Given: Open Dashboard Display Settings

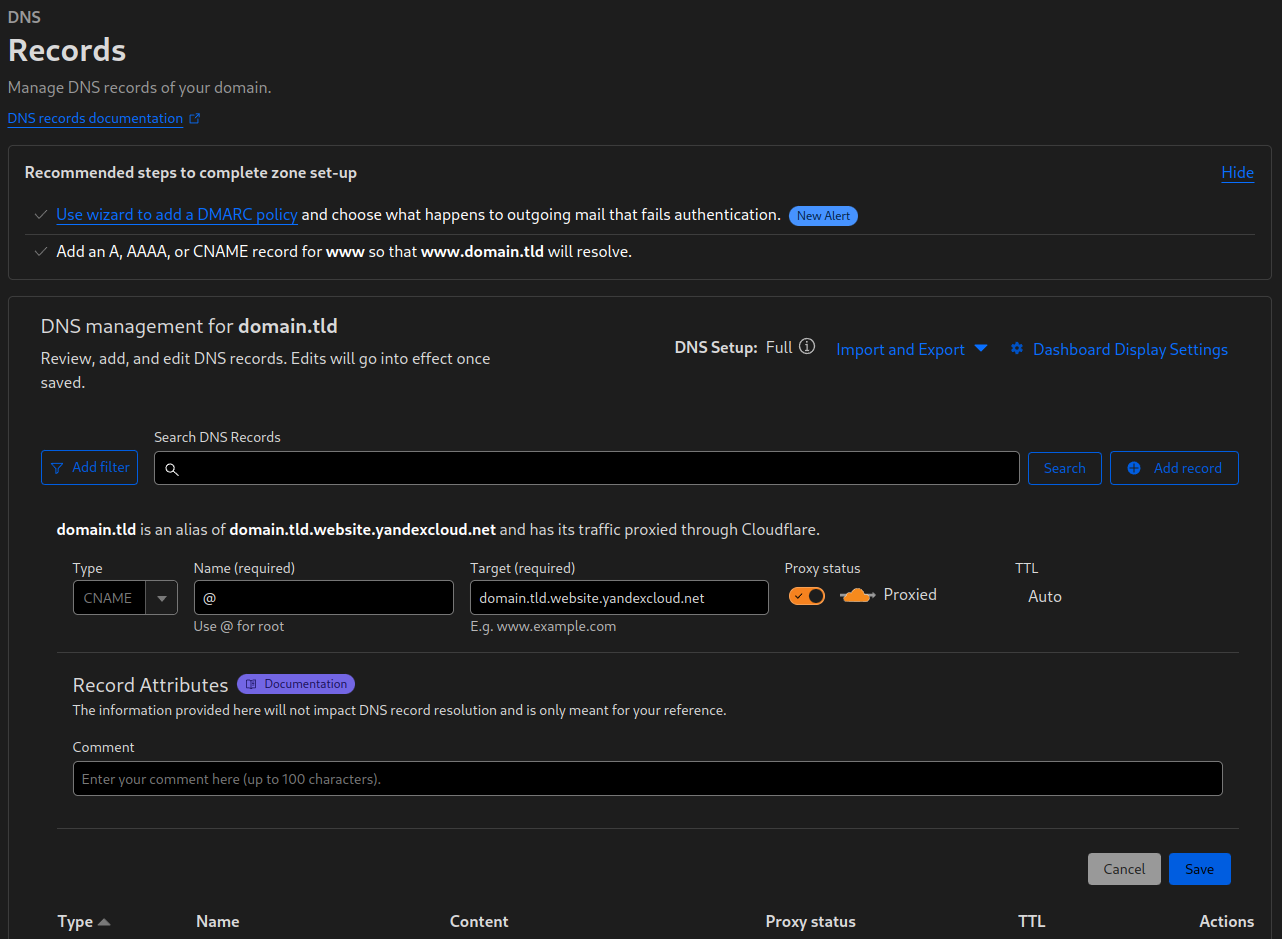Looking at the screenshot, I should click(1119, 349).
